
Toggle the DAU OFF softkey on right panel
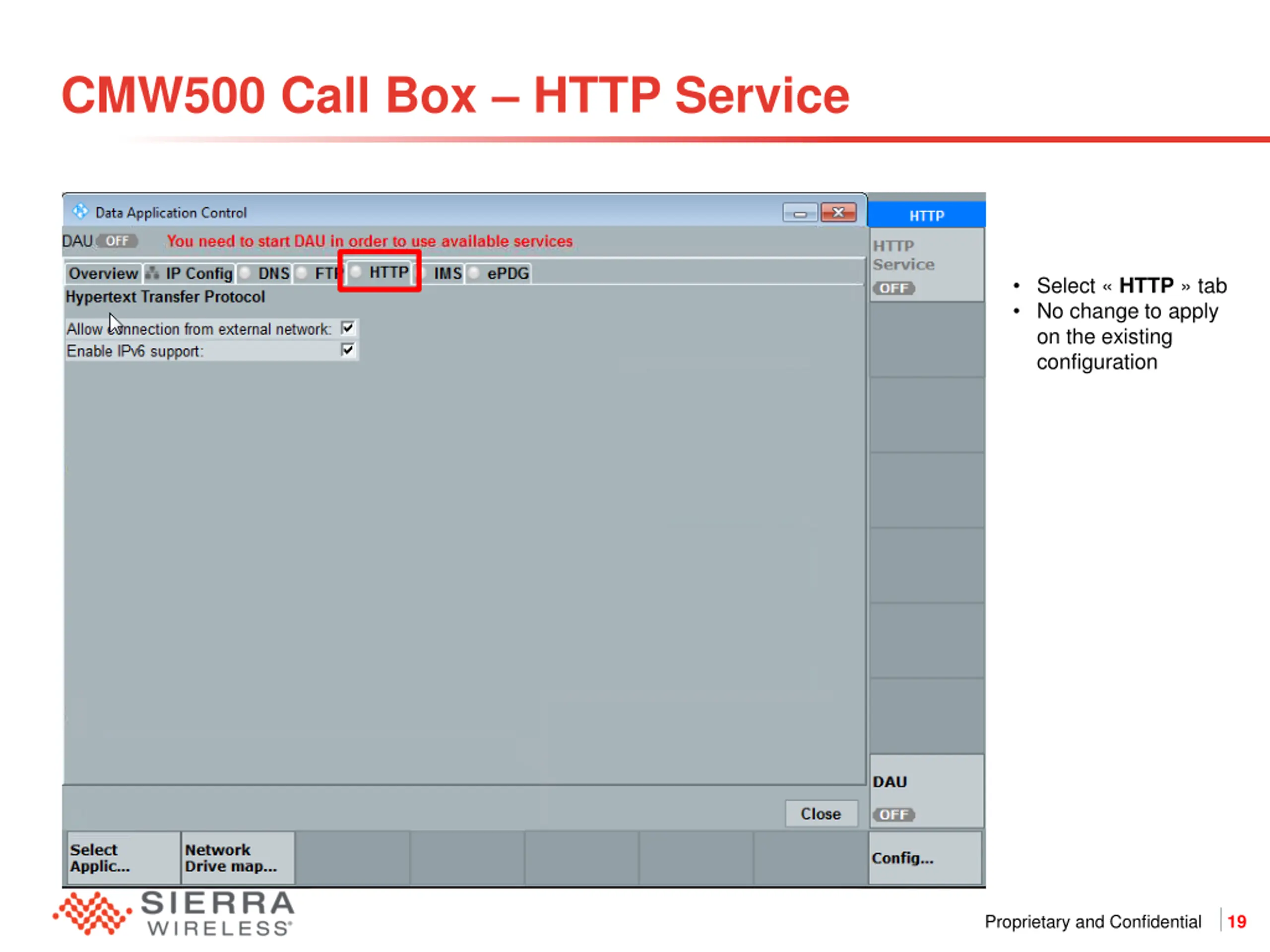pyautogui.click(x=927, y=791)
